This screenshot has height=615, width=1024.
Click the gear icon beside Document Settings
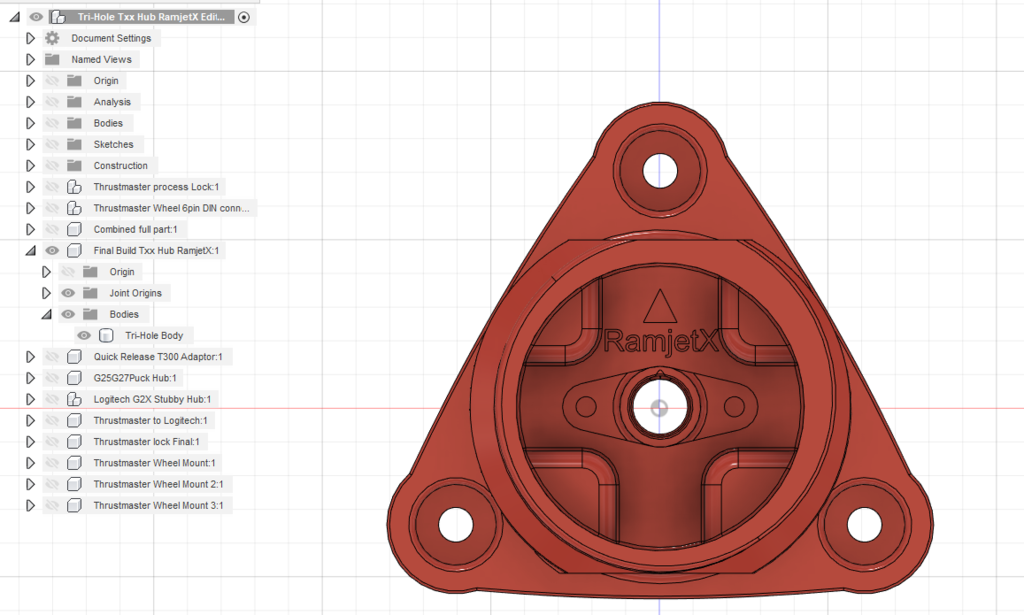tap(52, 38)
